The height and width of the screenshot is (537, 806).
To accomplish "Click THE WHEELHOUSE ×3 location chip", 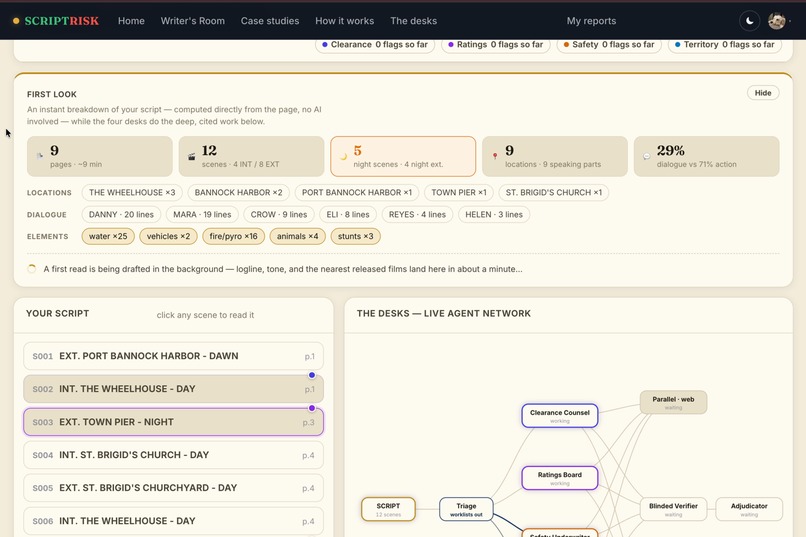I will click(132, 193).
